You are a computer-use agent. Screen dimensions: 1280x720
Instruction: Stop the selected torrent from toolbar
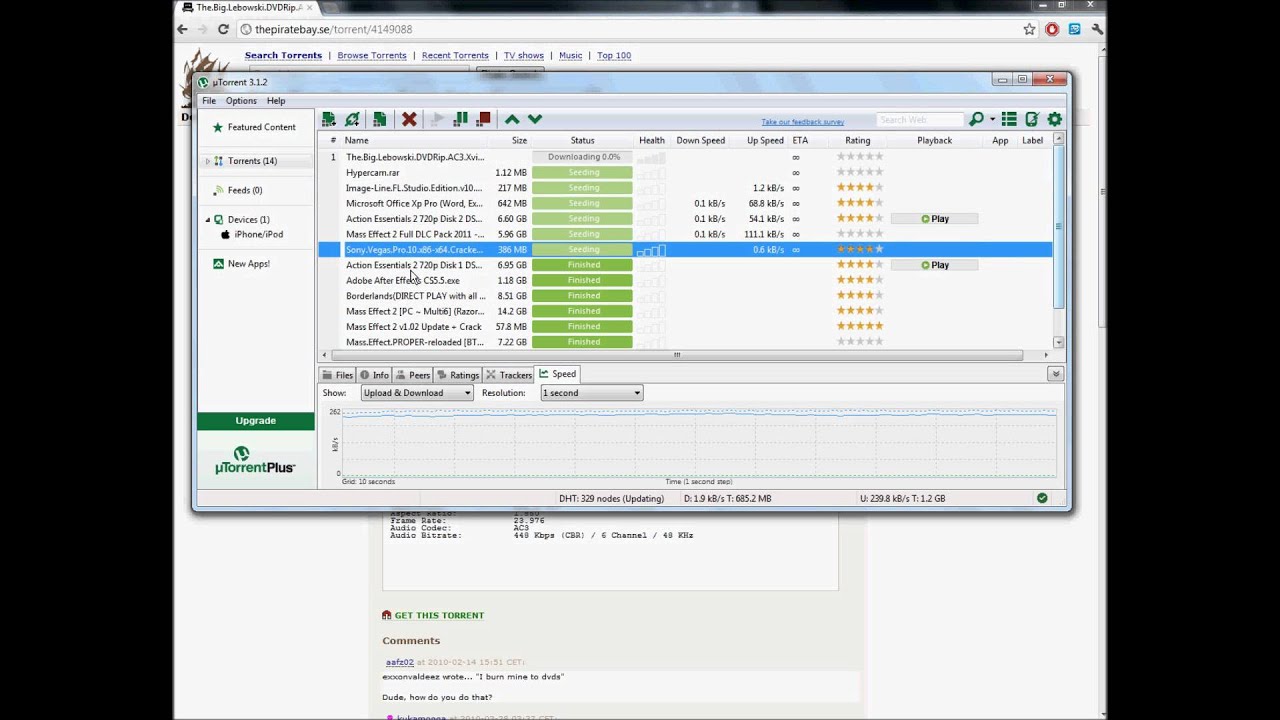point(484,119)
